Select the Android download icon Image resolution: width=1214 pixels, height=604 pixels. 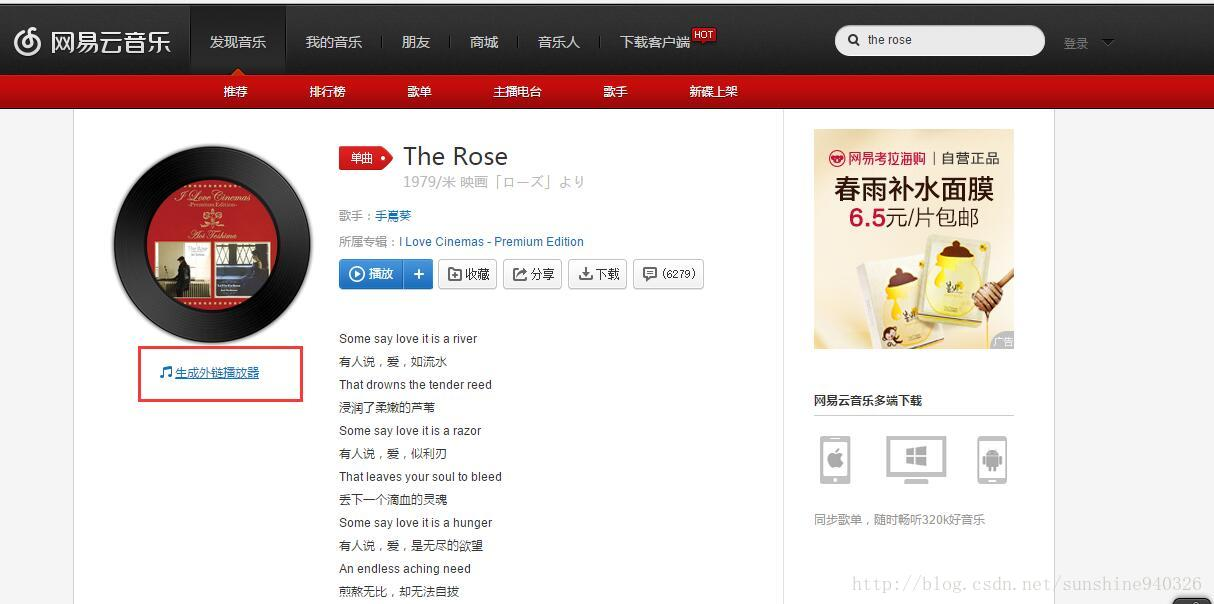[991, 458]
